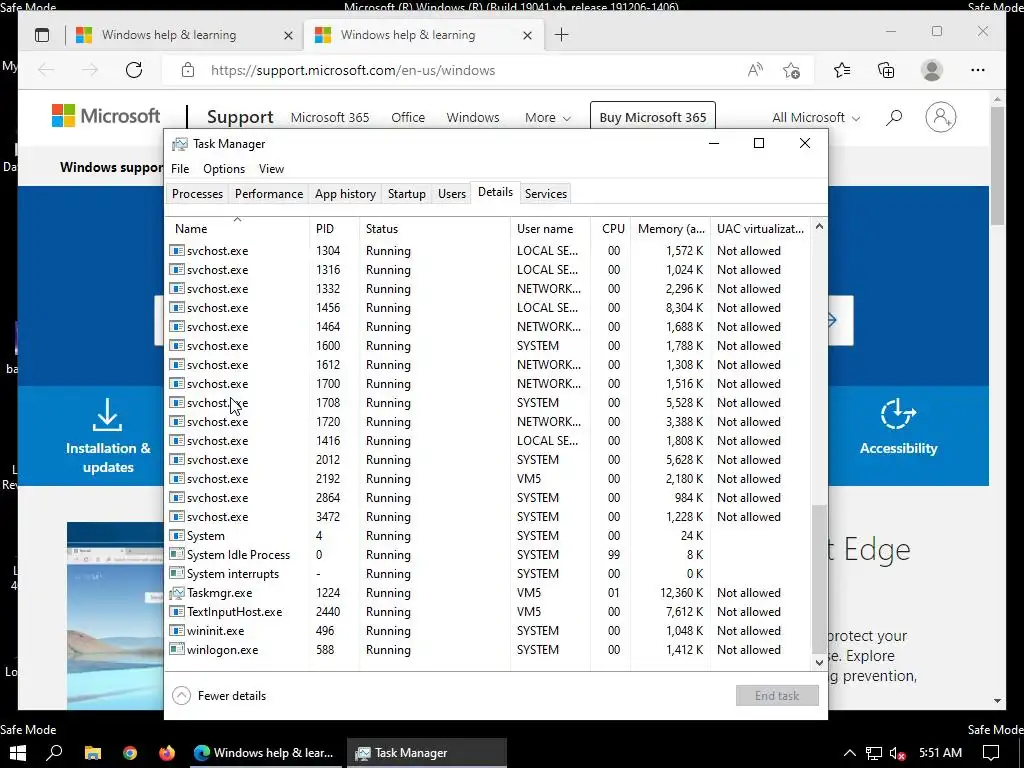Viewport: 1024px width, 768px height.
Task: Click the Buy Microsoft 365 button
Action: [x=653, y=117]
